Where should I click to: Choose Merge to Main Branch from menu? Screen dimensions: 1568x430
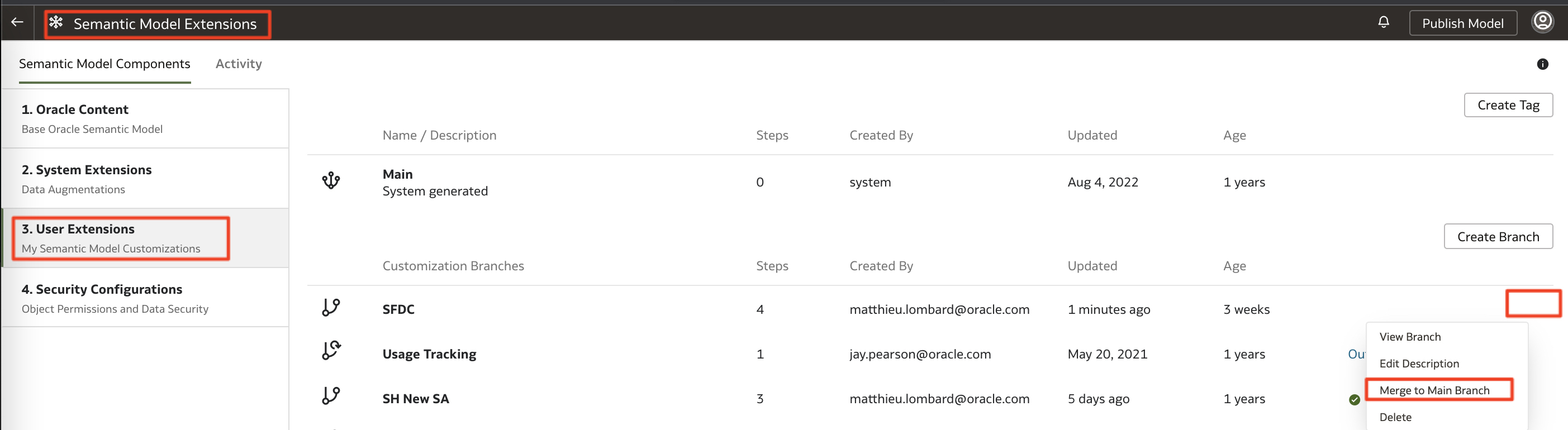1434,390
